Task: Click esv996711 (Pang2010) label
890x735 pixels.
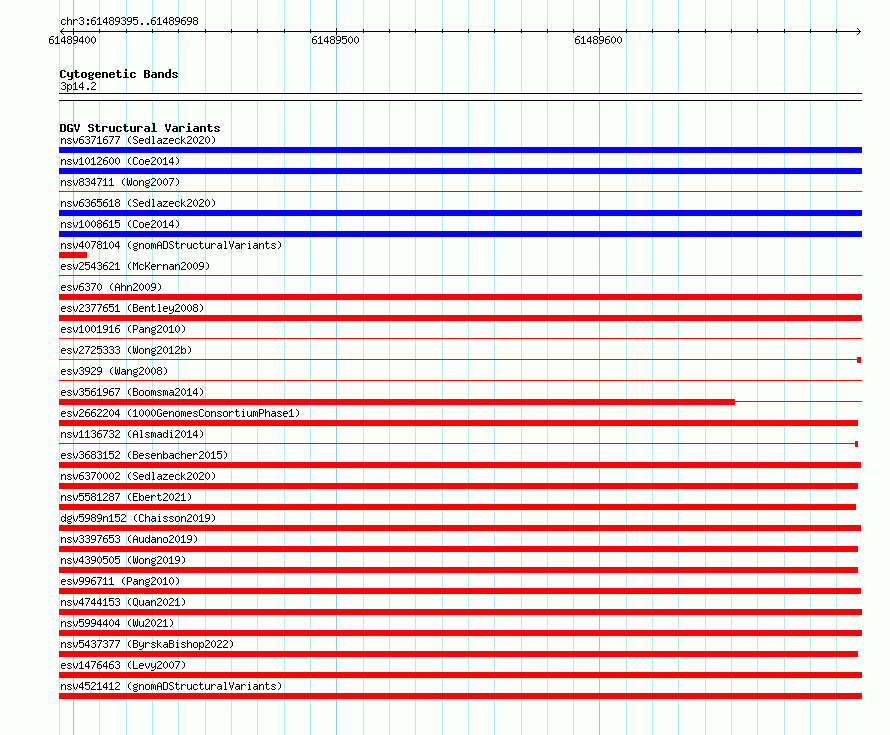Action: 120,581
